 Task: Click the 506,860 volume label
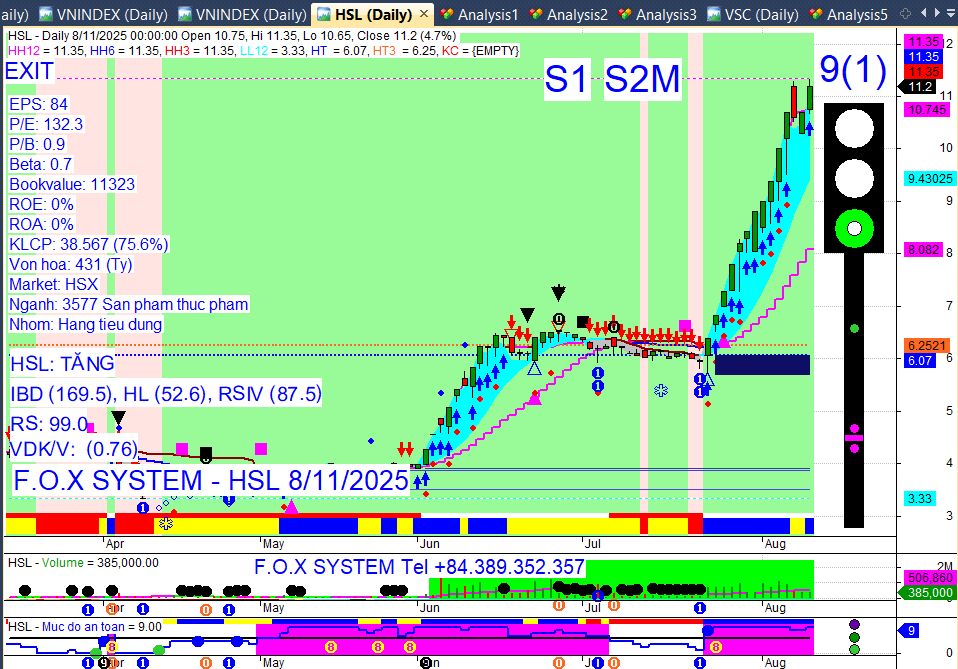point(929,578)
